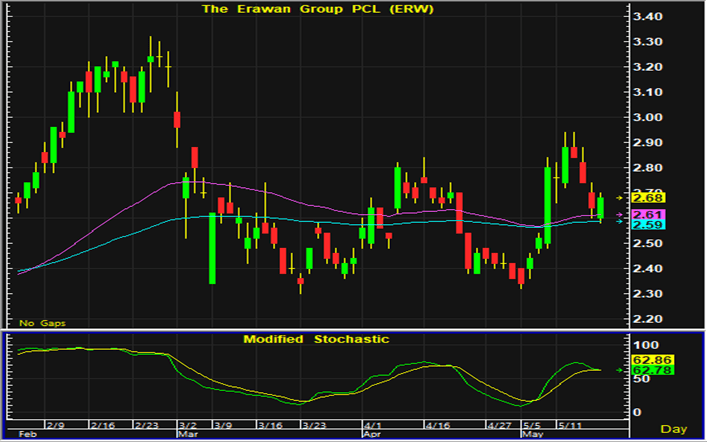Screen dimensions: 707x442
Task: Click the yellow 2.68 price label
Action: 648,198
